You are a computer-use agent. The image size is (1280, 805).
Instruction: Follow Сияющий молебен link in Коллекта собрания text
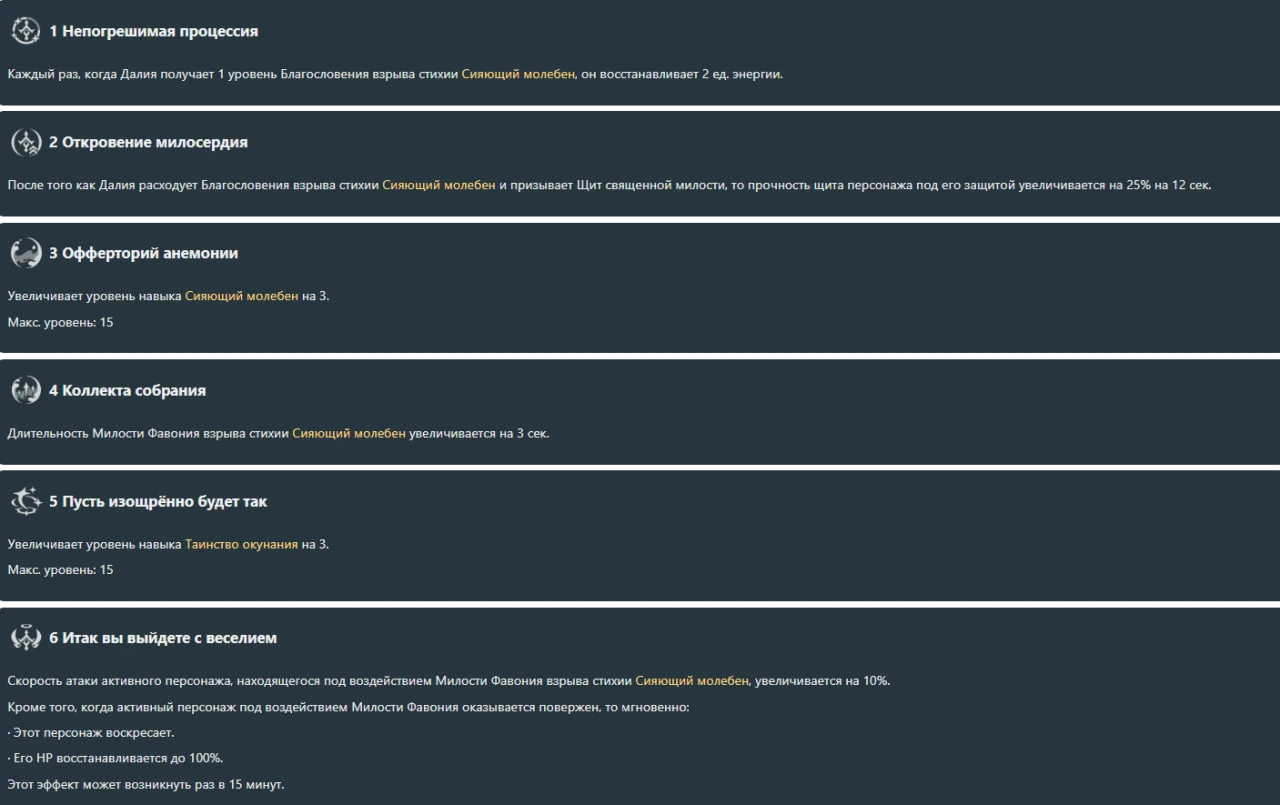pyautogui.click(x=349, y=433)
